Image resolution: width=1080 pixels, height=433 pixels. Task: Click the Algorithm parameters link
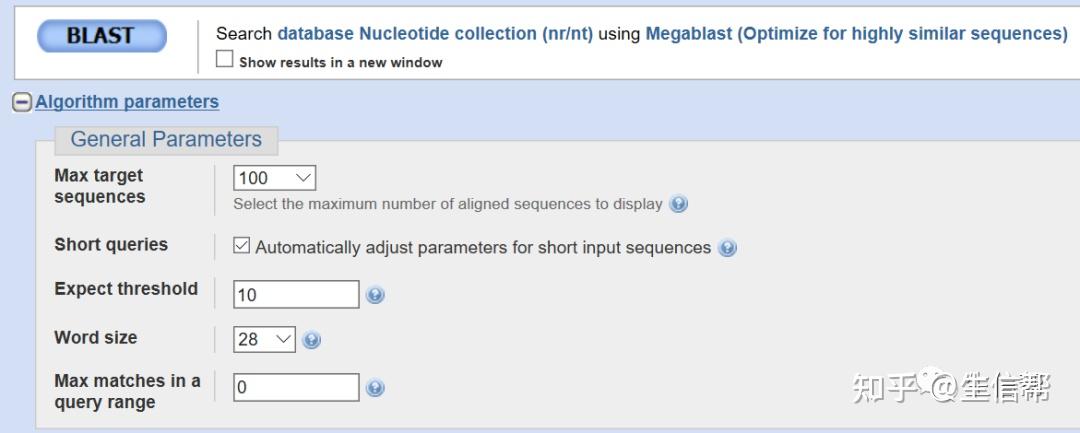click(127, 102)
